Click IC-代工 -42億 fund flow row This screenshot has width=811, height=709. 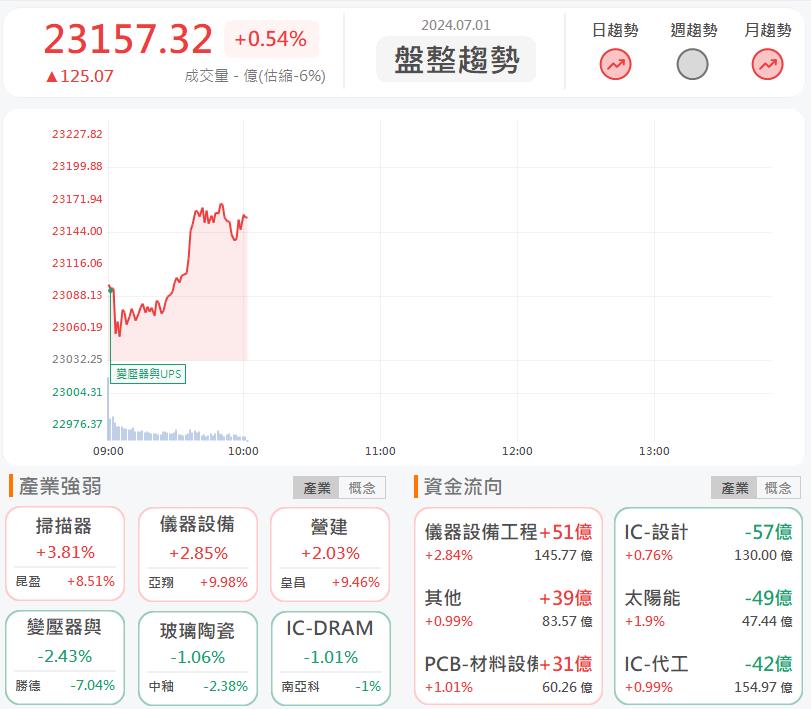click(x=708, y=674)
